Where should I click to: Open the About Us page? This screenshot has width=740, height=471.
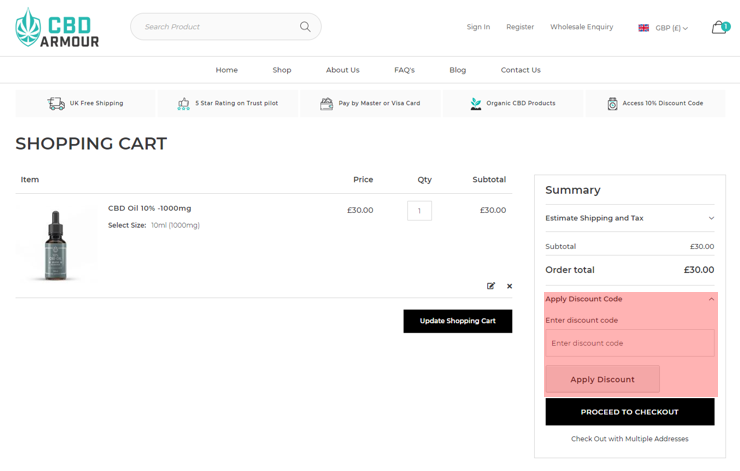pyautogui.click(x=343, y=70)
